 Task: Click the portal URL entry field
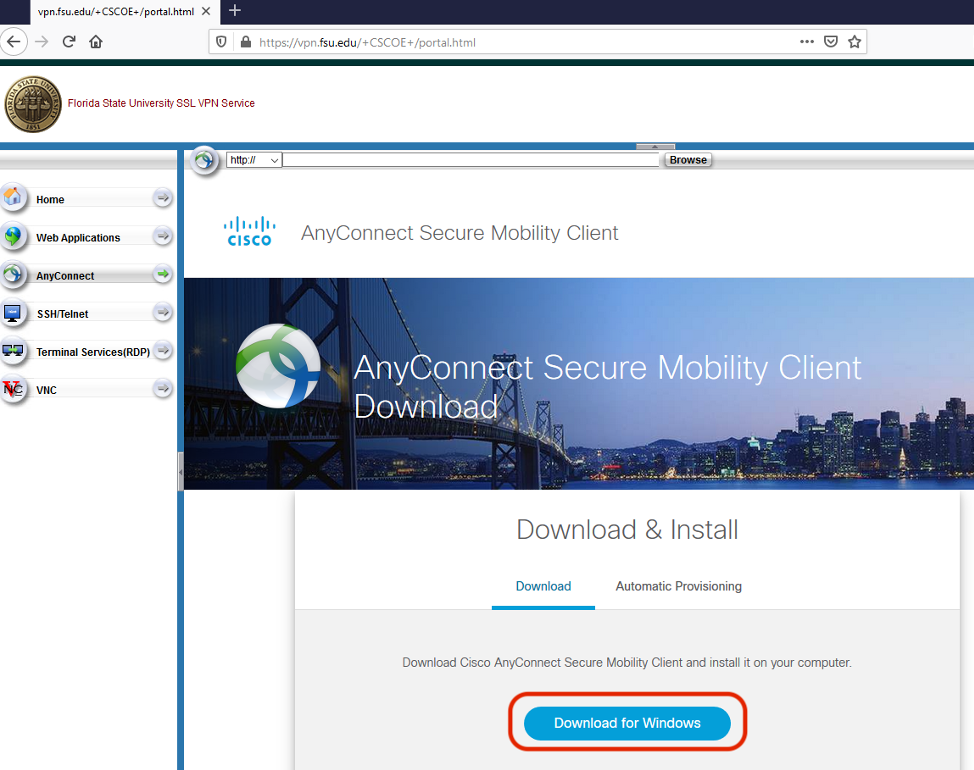pyautogui.click(x=471, y=160)
